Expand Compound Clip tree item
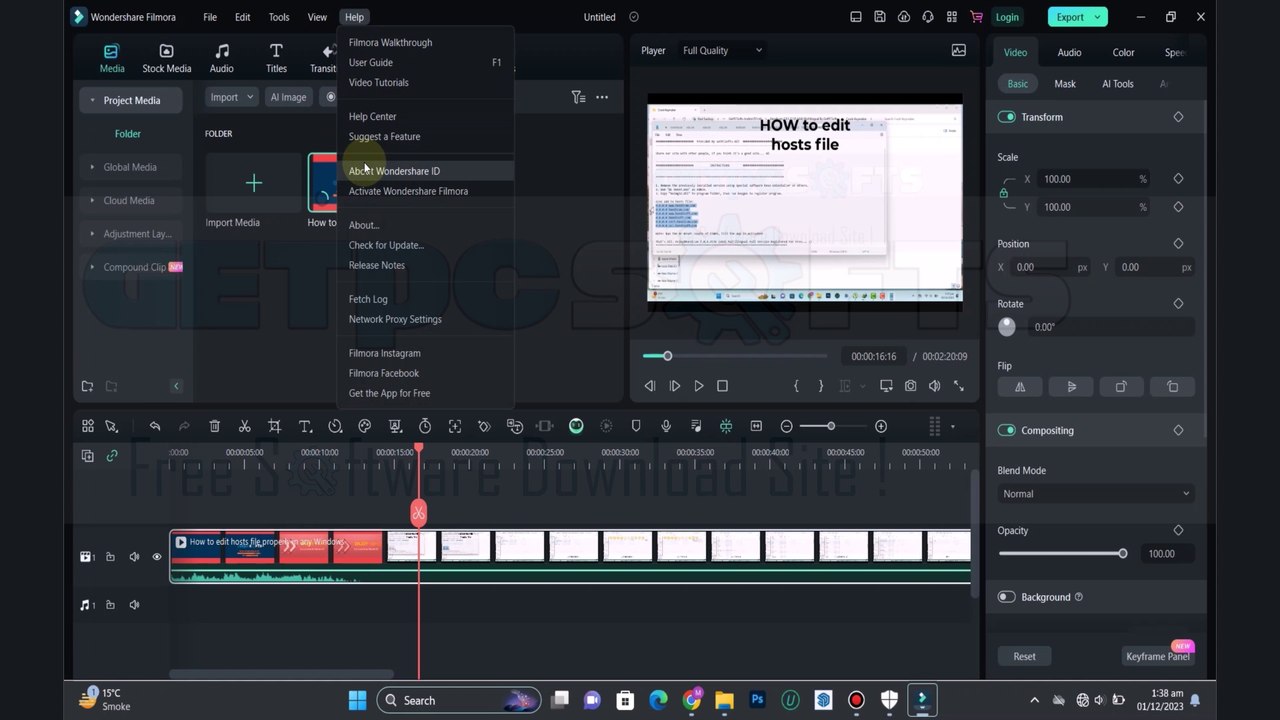Image resolution: width=1280 pixels, height=720 pixels. tap(93, 267)
